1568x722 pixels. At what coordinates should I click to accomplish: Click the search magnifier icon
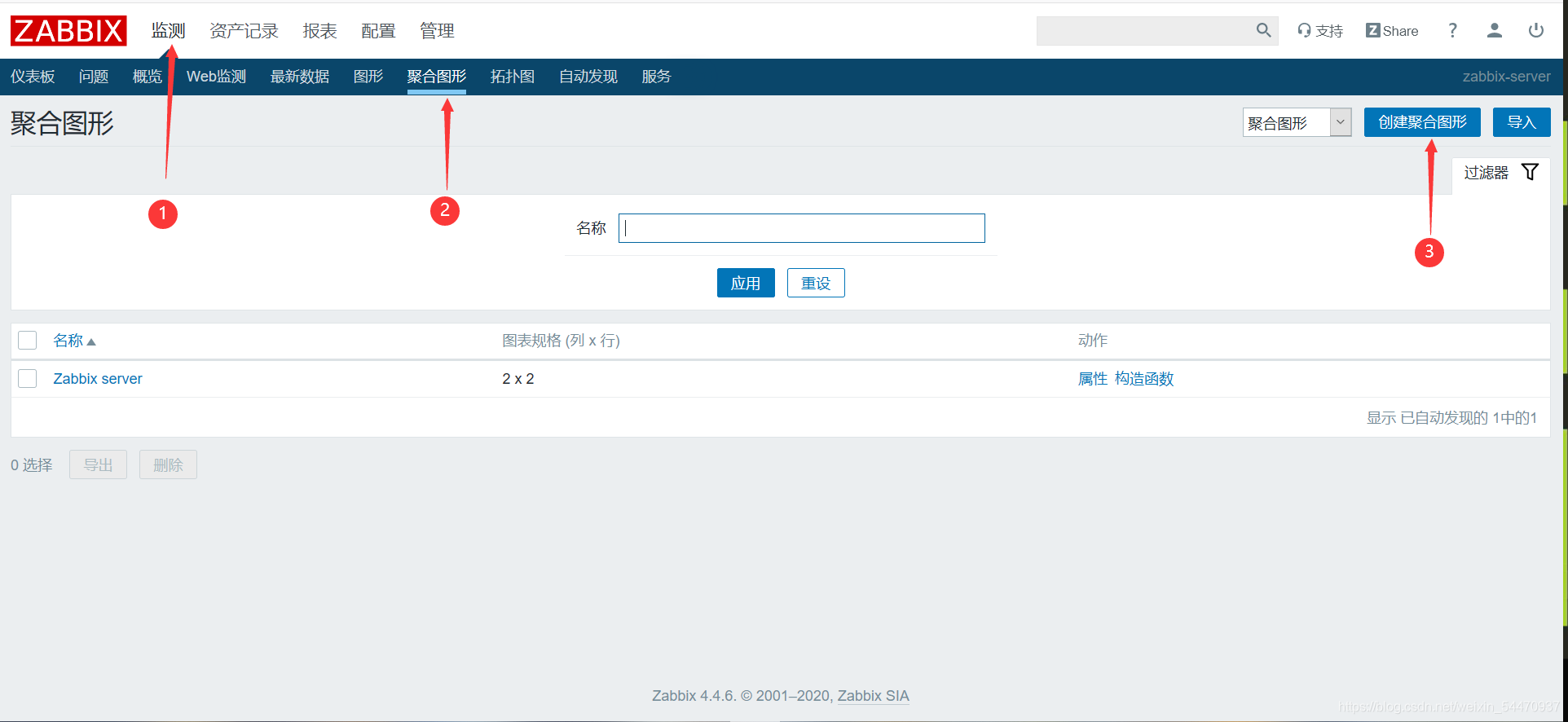point(1263,30)
